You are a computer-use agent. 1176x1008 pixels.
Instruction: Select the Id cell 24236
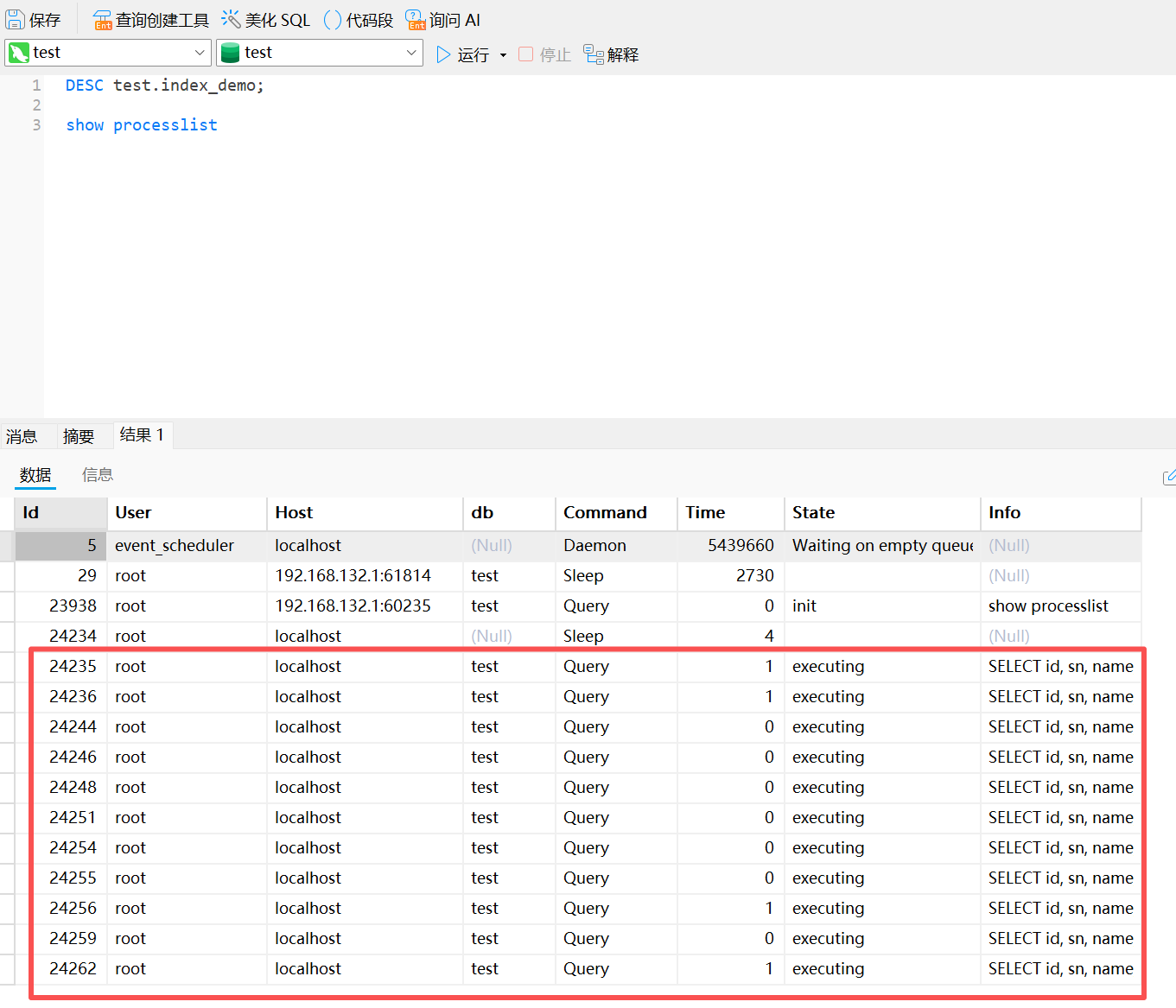[x=60, y=697]
